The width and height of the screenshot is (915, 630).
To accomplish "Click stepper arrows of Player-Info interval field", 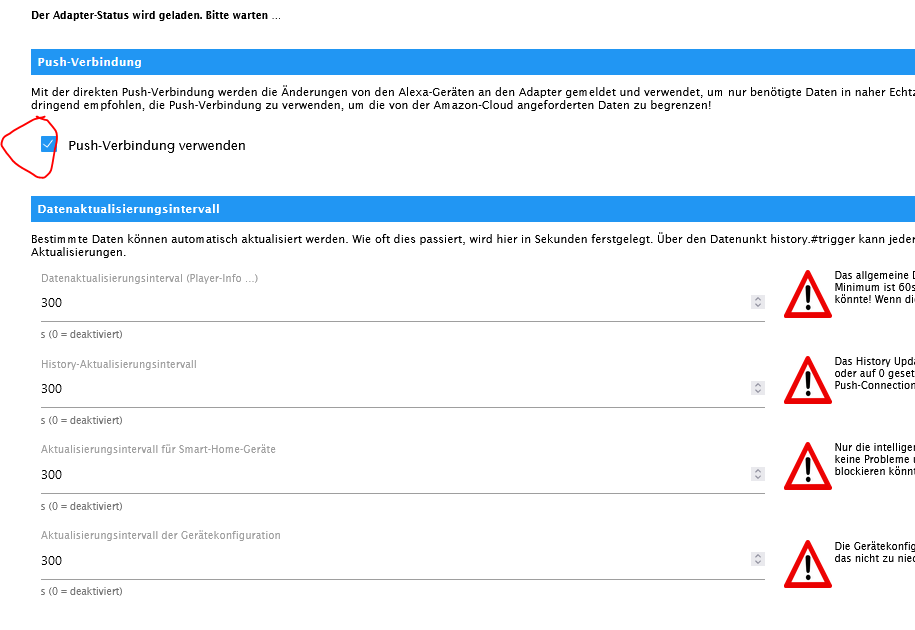I will 758,302.
